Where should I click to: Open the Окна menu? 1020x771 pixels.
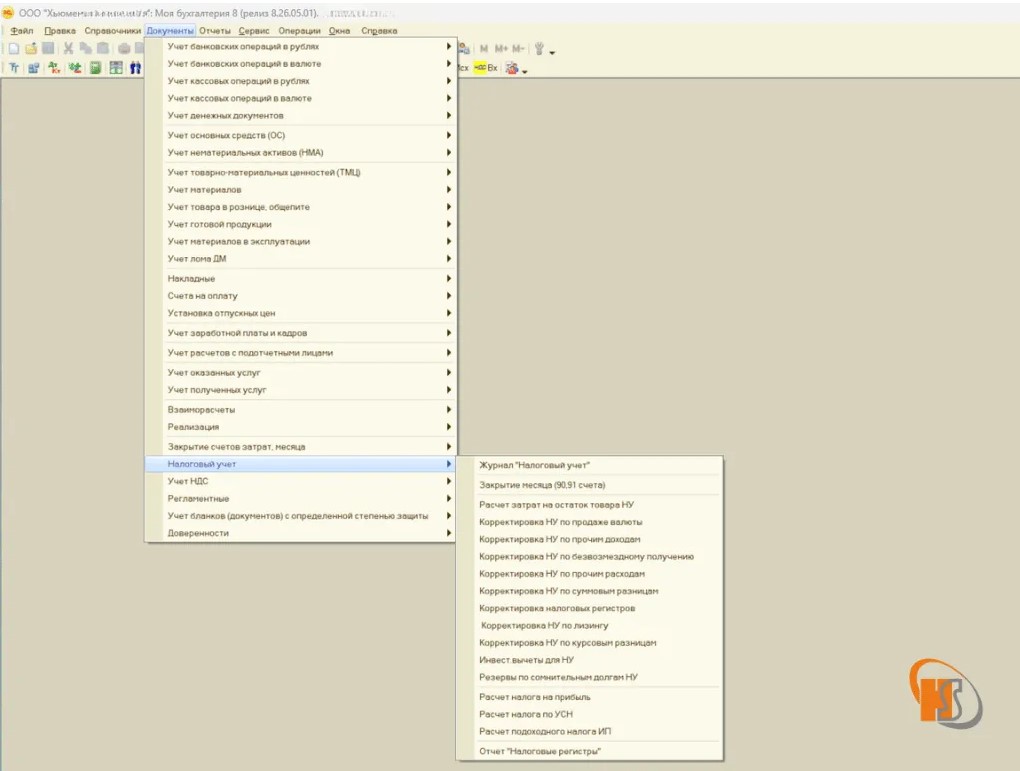339,31
